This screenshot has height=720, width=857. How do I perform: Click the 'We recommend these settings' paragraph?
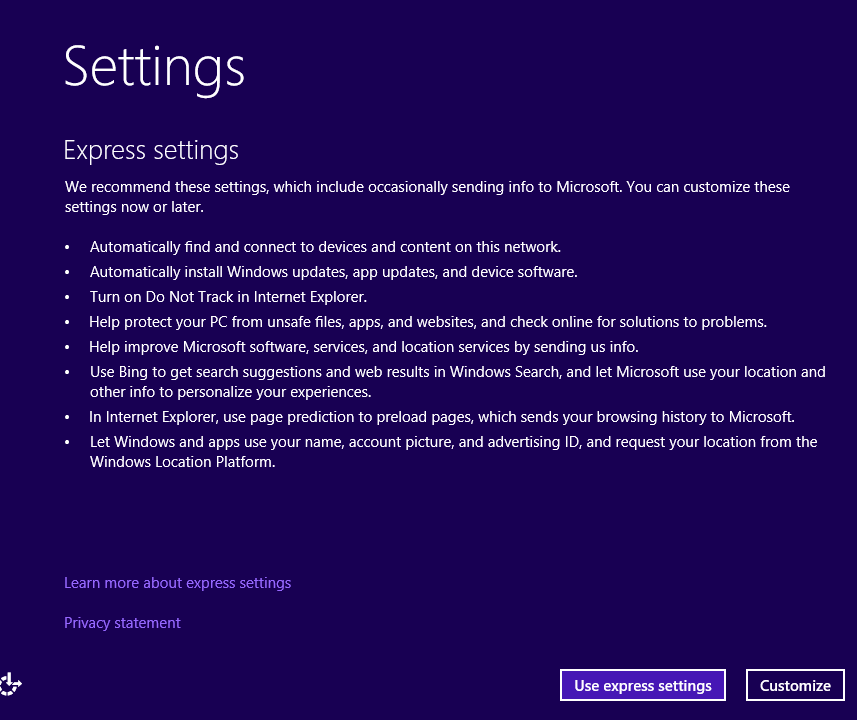[x=427, y=196]
